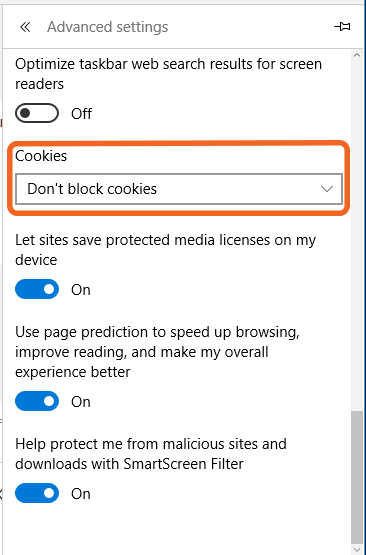Disable saving protected media licenses toggle
This screenshot has width=366, height=555.
[37, 289]
